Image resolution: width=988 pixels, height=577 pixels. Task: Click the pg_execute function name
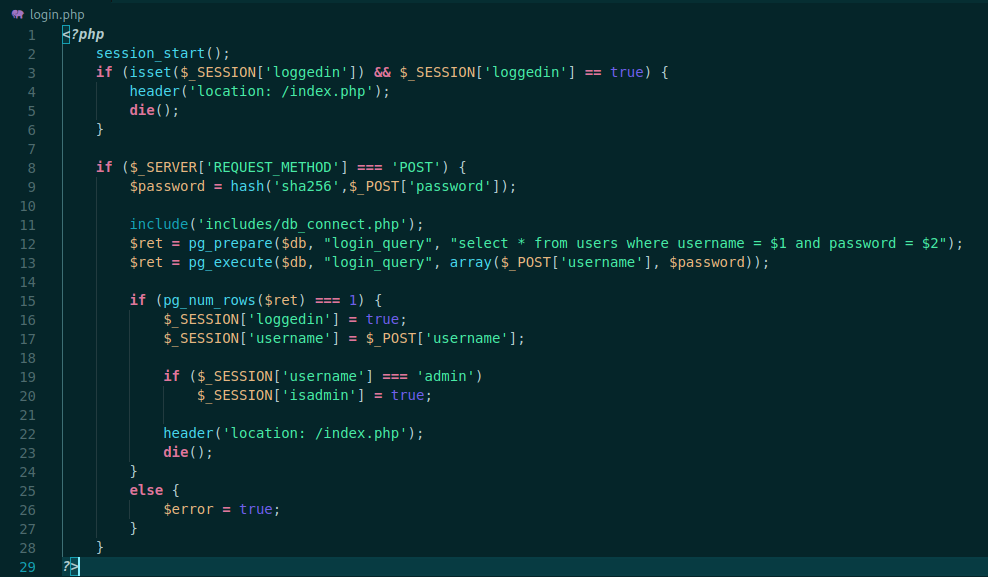[x=230, y=263]
